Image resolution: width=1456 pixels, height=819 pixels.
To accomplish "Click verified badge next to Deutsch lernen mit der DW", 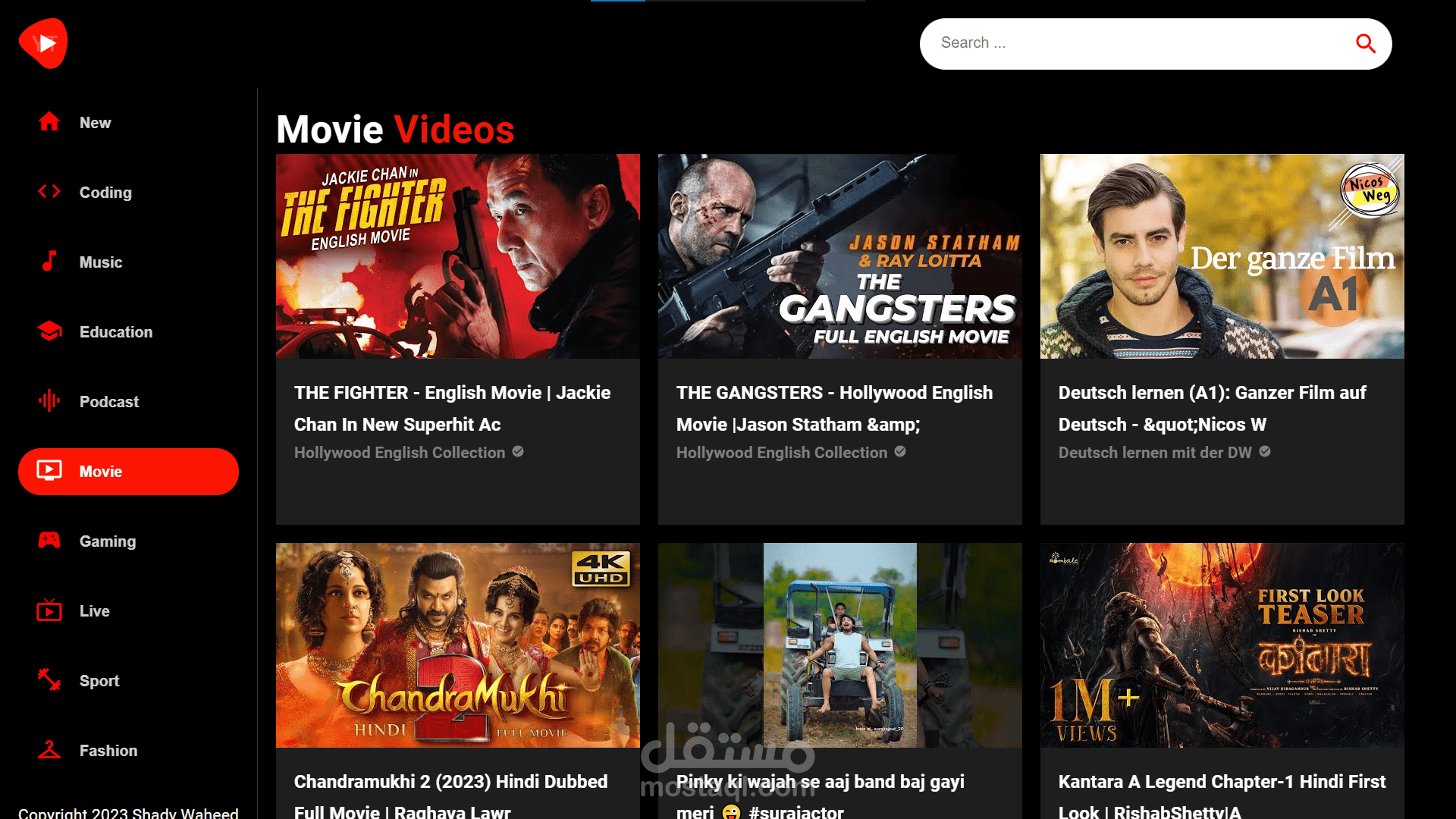I will coord(1265,451).
